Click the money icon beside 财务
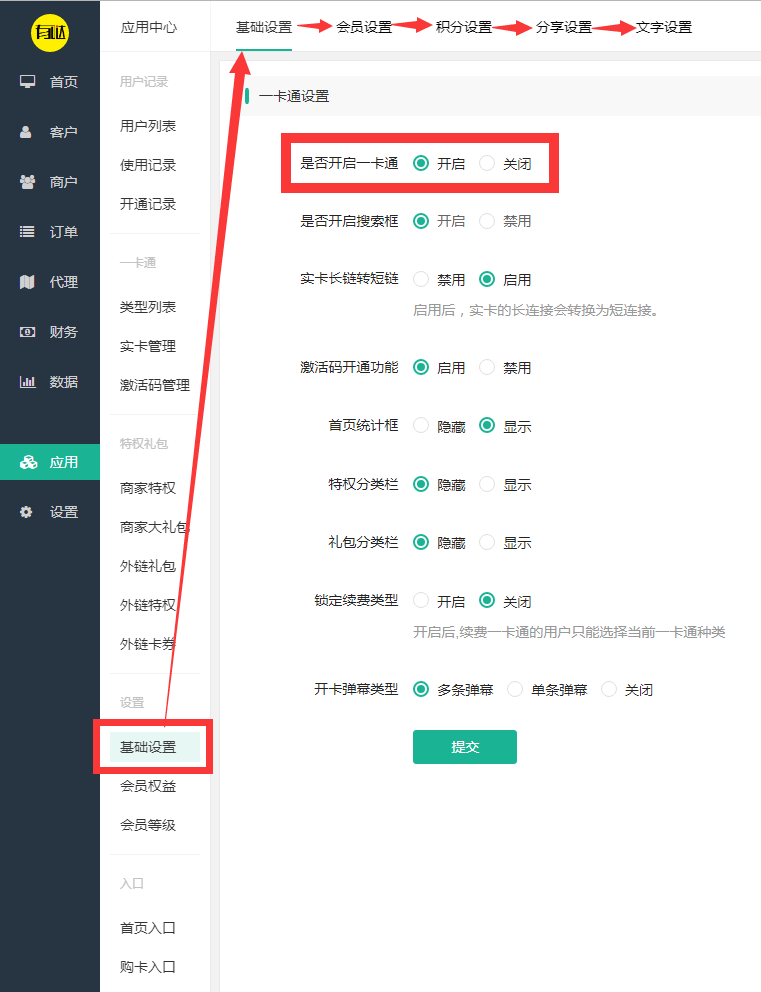 tap(27, 332)
